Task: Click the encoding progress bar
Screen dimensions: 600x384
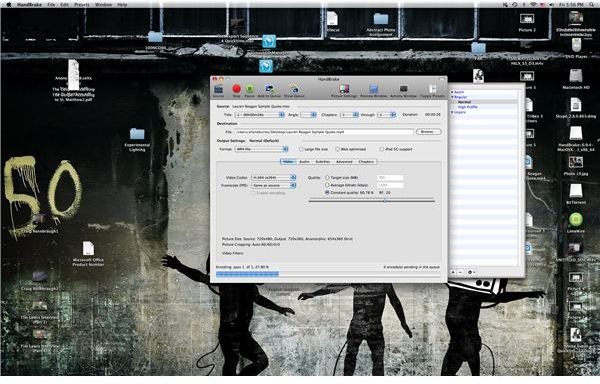Action: (328, 274)
